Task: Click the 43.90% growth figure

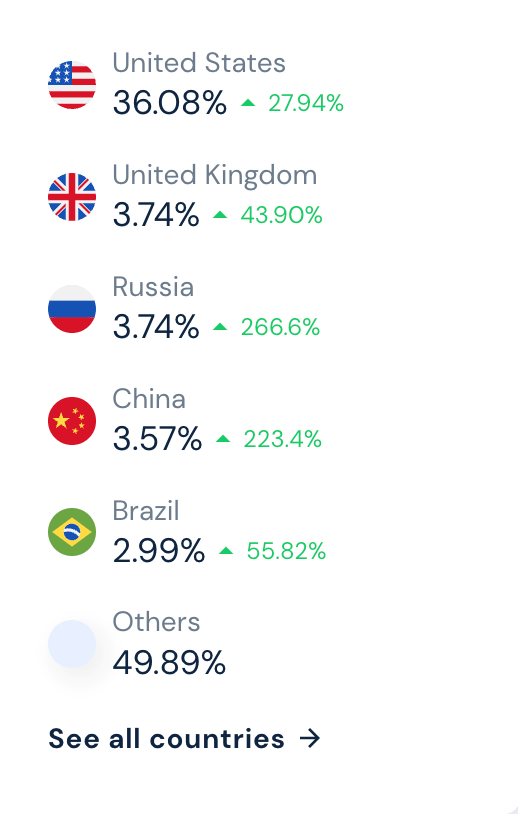Action: 281,215
